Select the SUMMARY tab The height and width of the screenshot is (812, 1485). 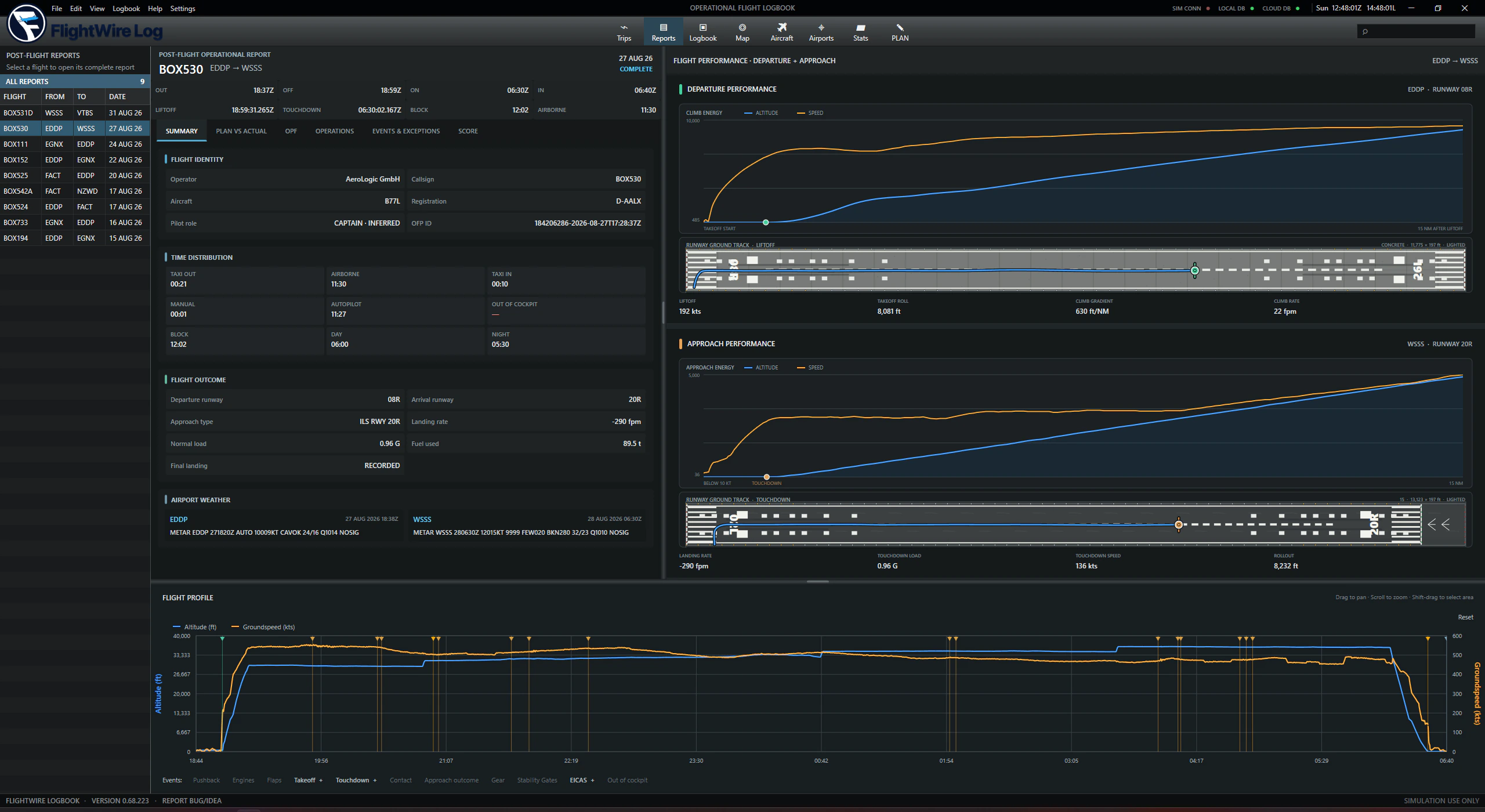click(x=182, y=131)
